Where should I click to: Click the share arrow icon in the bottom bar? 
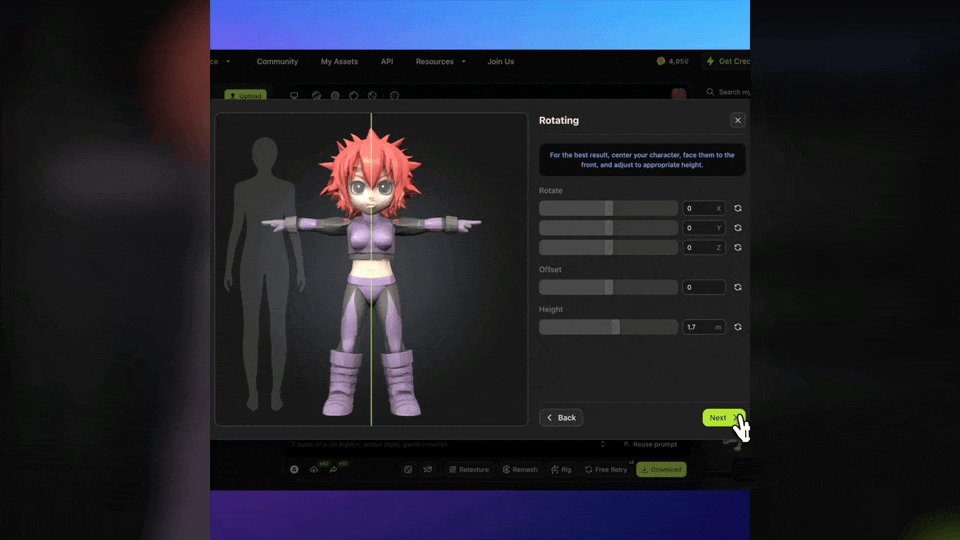coord(333,470)
